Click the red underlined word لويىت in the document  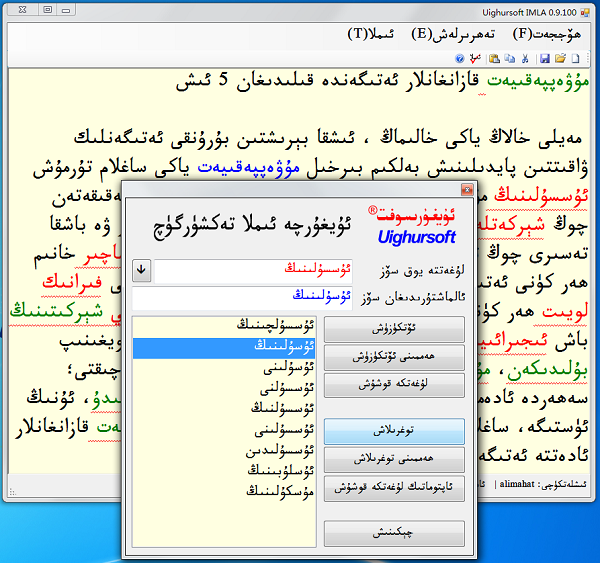click(564, 312)
